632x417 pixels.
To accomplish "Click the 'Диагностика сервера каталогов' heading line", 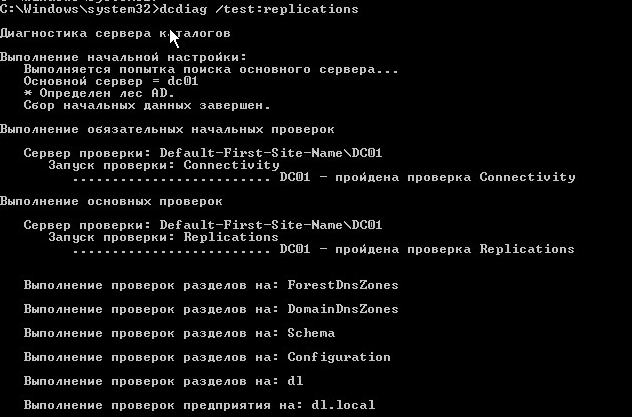I will (115, 33).
